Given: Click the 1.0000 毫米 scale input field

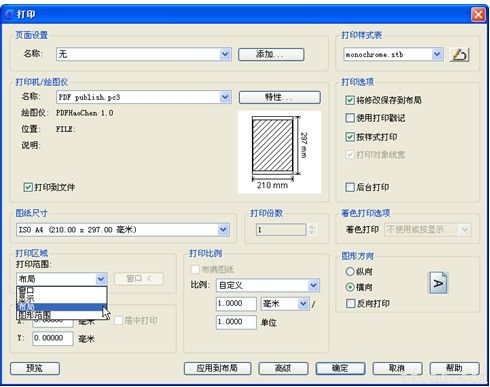Looking at the screenshot, I should point(236,304).
